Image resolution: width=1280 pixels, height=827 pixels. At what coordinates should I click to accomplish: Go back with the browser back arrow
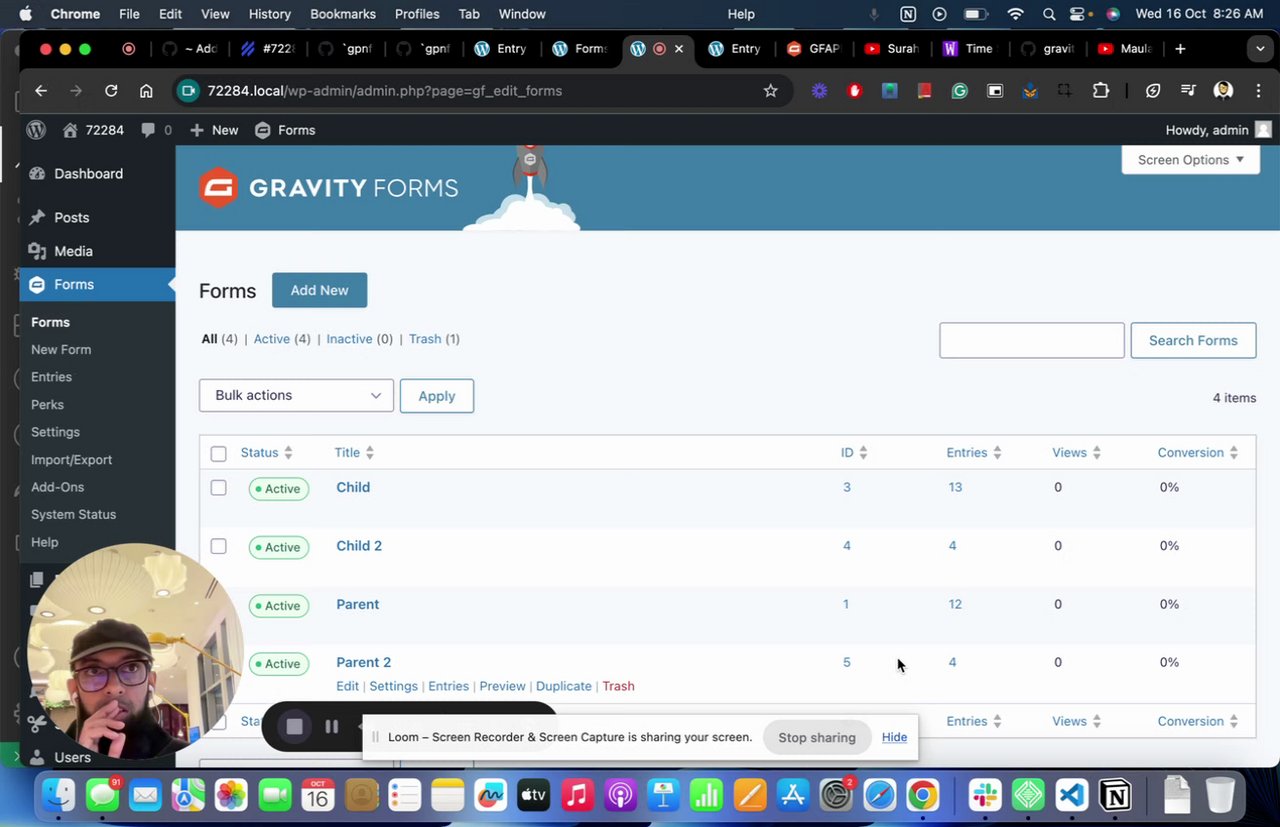point(41,91)
